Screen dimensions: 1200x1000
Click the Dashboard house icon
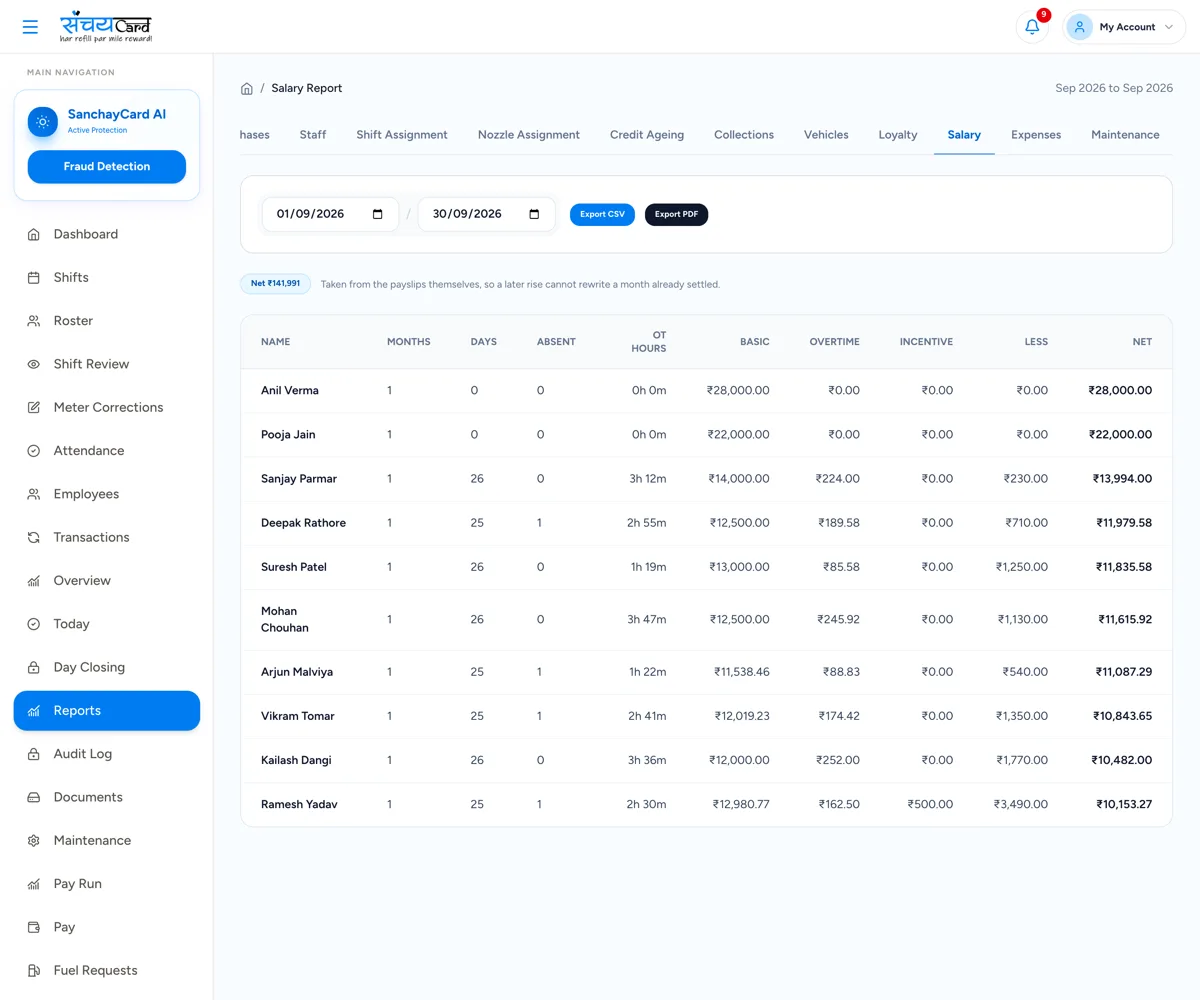(x=33, y=234)
